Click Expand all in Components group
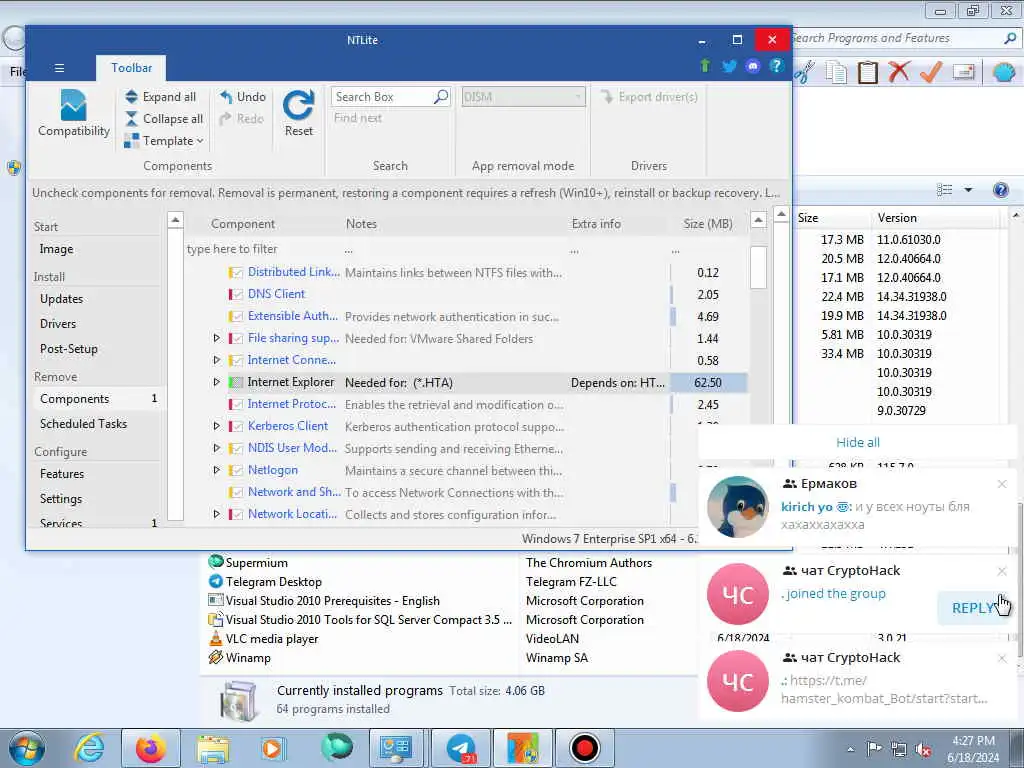Viewport: 1024px width, 768px height. point(161,97)
